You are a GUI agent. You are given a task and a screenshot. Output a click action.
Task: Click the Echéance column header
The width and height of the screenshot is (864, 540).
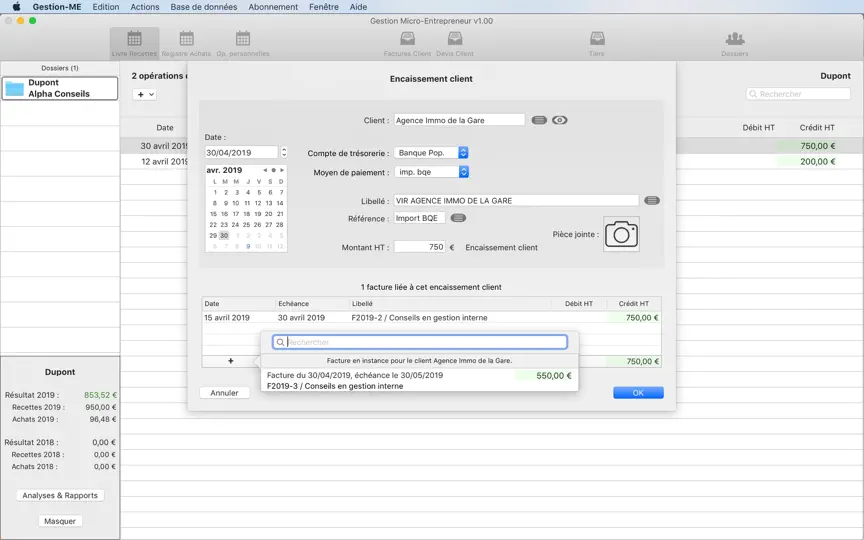click(294, 304)
